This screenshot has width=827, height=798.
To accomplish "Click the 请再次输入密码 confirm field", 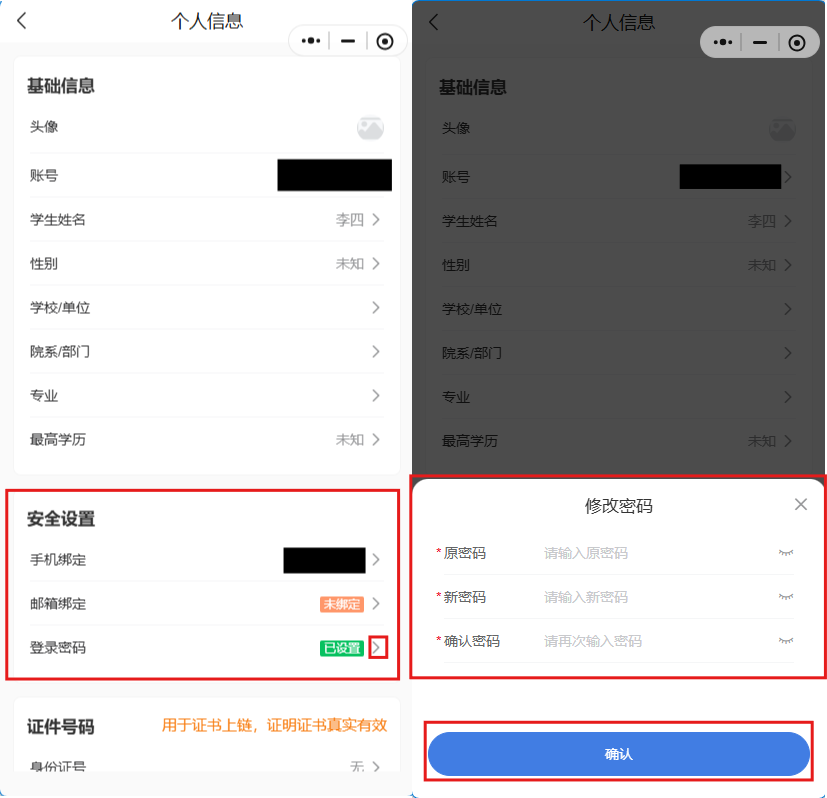I will pyautogui.click(x=654, y=641).
